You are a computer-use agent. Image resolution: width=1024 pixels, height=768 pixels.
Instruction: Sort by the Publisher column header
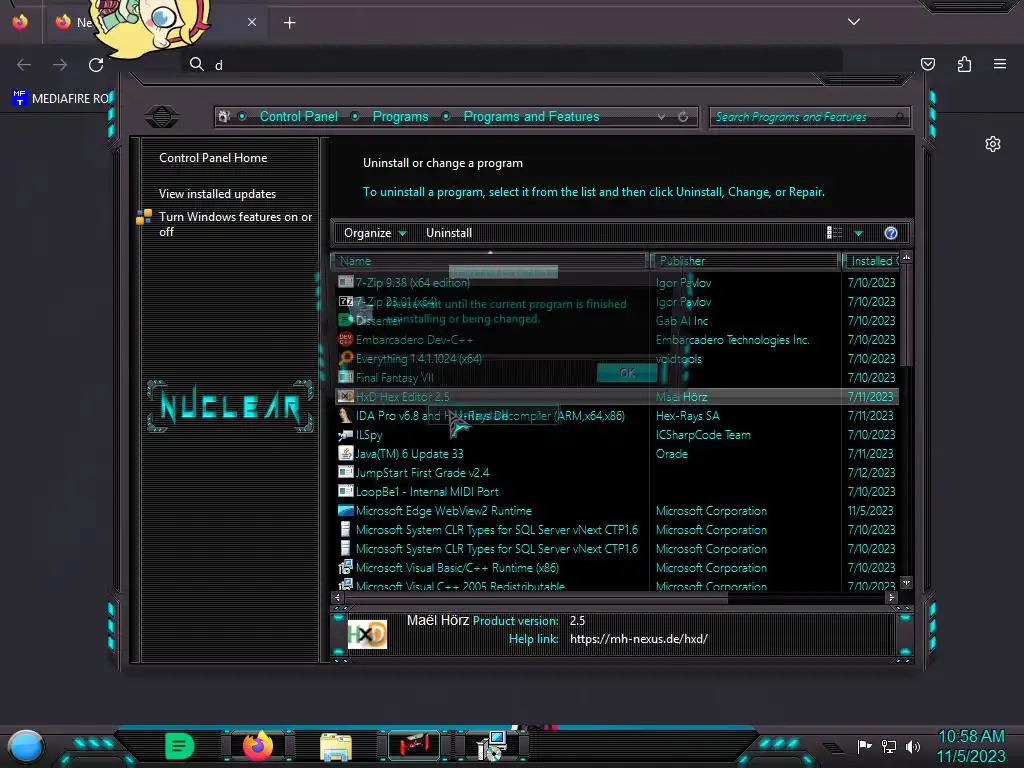tap(744, 261)
